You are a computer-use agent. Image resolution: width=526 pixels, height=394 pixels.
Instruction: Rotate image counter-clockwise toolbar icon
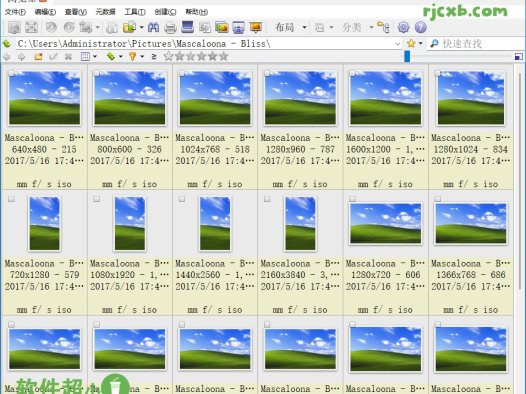tap(51, 27)
